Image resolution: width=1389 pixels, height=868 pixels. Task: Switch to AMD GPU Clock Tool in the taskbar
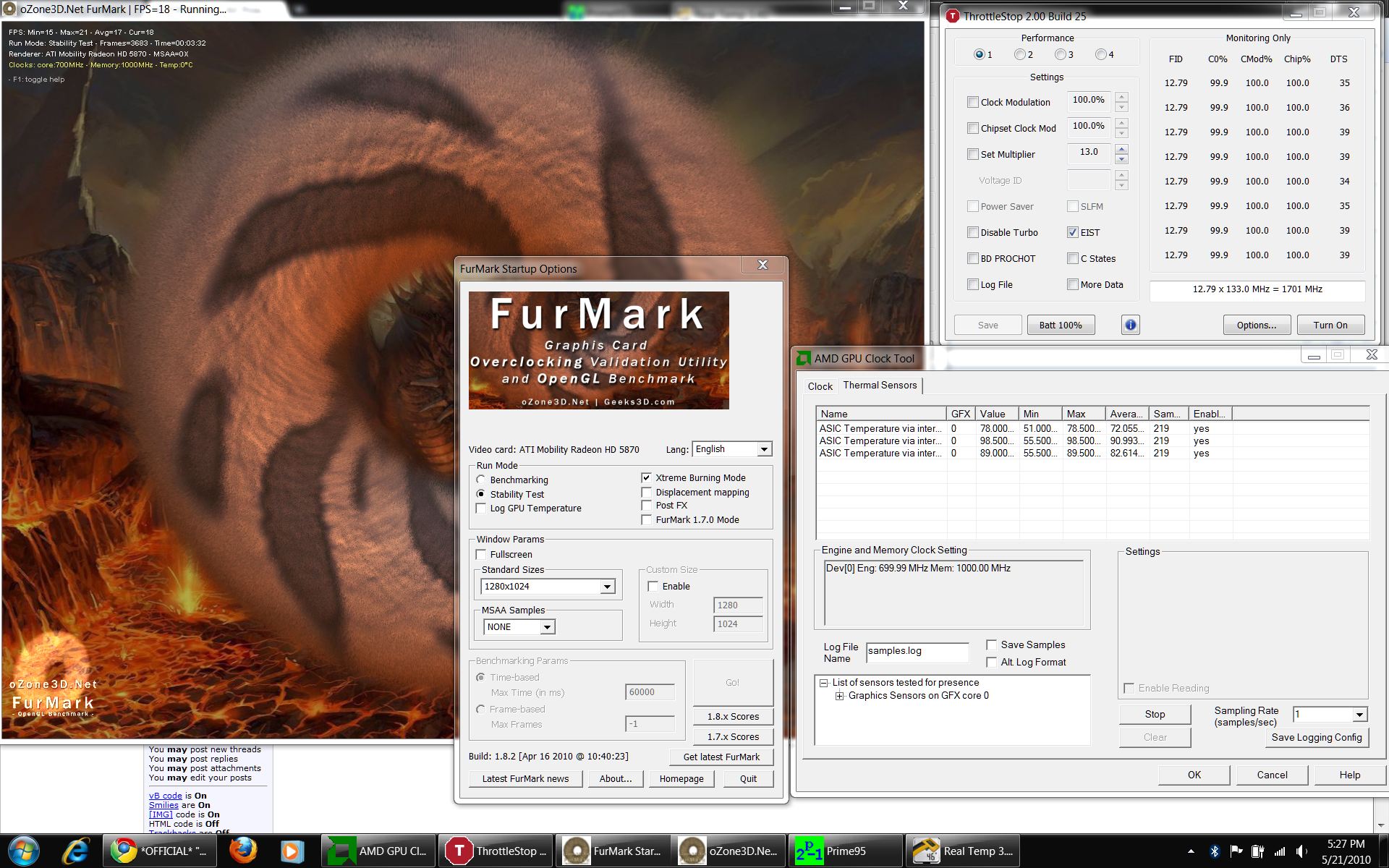point(378,851)
